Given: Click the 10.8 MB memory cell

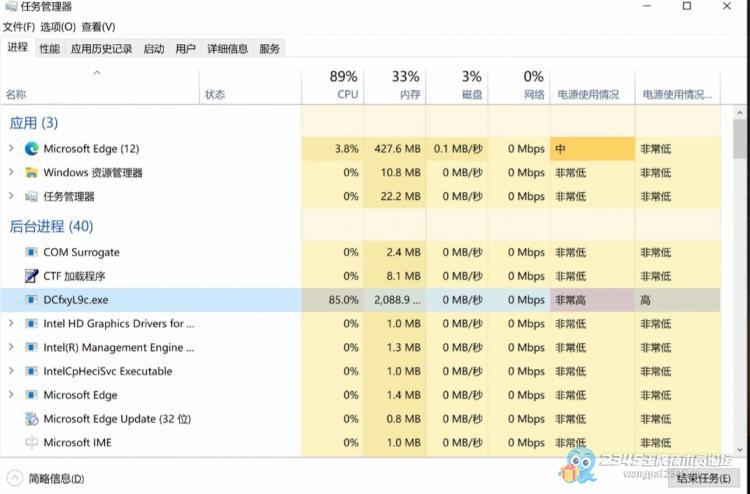Looking at the screenshot, I should coord(395,173).
